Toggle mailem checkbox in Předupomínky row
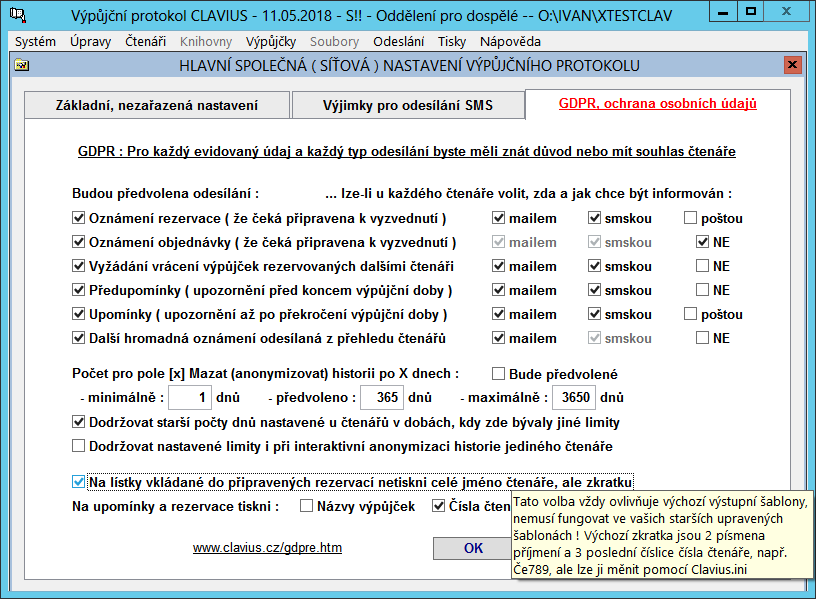816x599 pixels. [499, 290]
